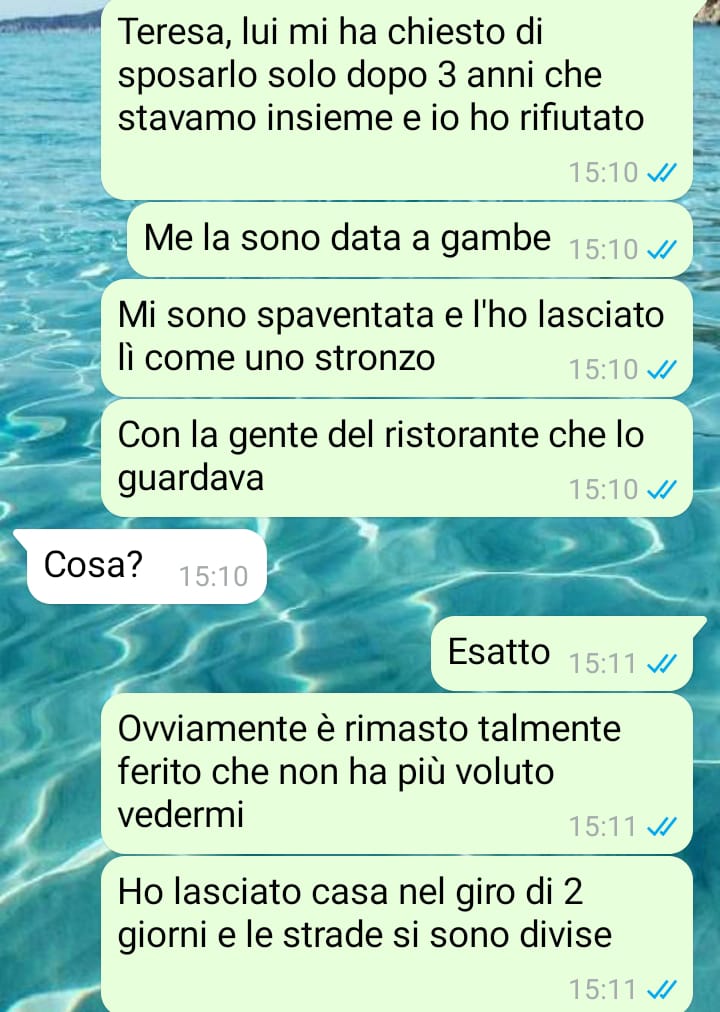Screen dimensions: 720x1012
Task: Tap the read ticks on the "Ho lasciato casa" message
Action: coord(661,989)
